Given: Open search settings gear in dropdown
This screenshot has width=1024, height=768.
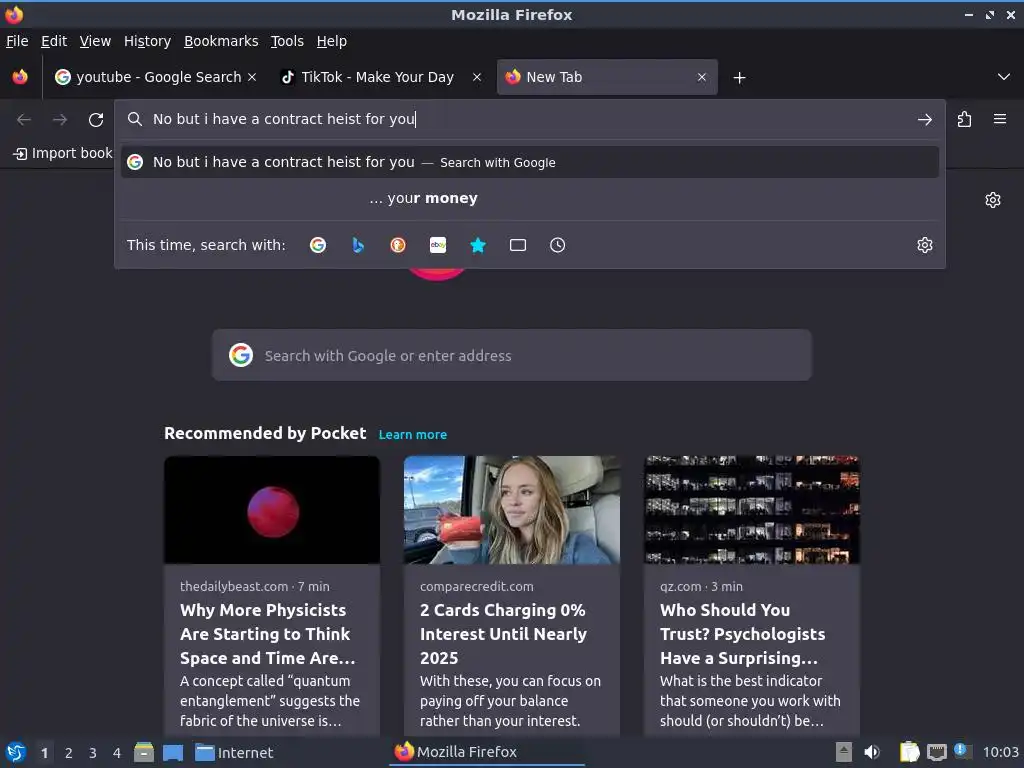Looking at the screenshot, I should pyautogui.click(x=924, y=245).
